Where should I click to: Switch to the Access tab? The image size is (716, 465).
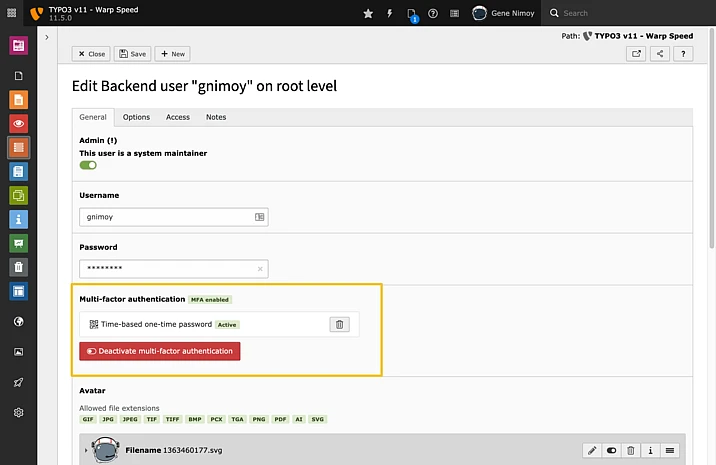(x=178, y=117)
